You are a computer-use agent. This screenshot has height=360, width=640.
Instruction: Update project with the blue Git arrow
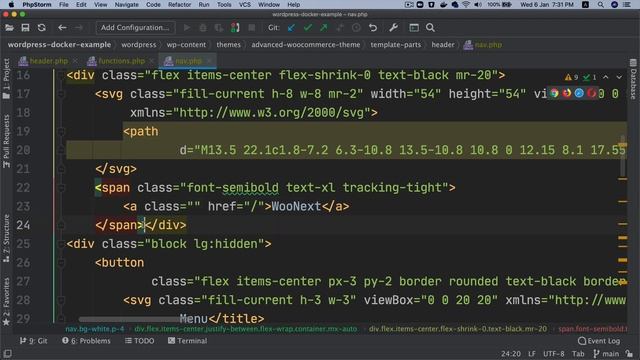291,28
